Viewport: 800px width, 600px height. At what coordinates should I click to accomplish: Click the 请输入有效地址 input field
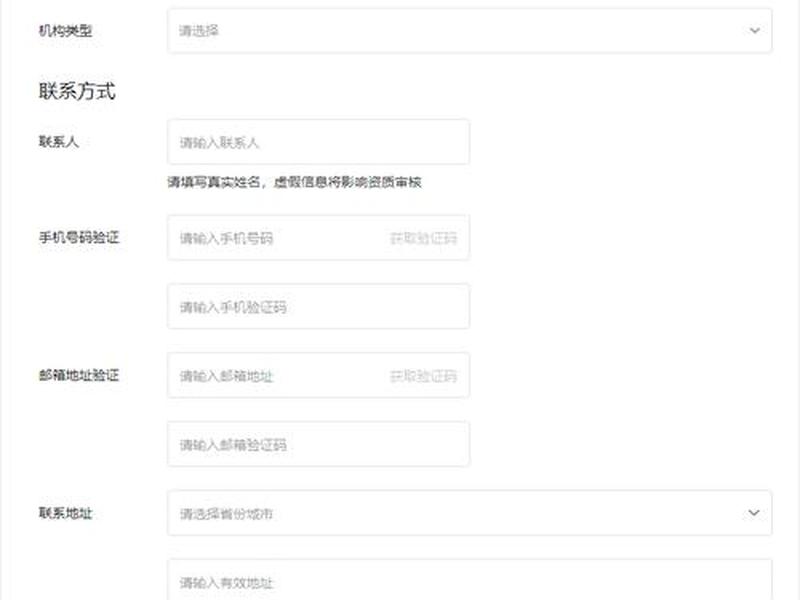tap(469, 580)
